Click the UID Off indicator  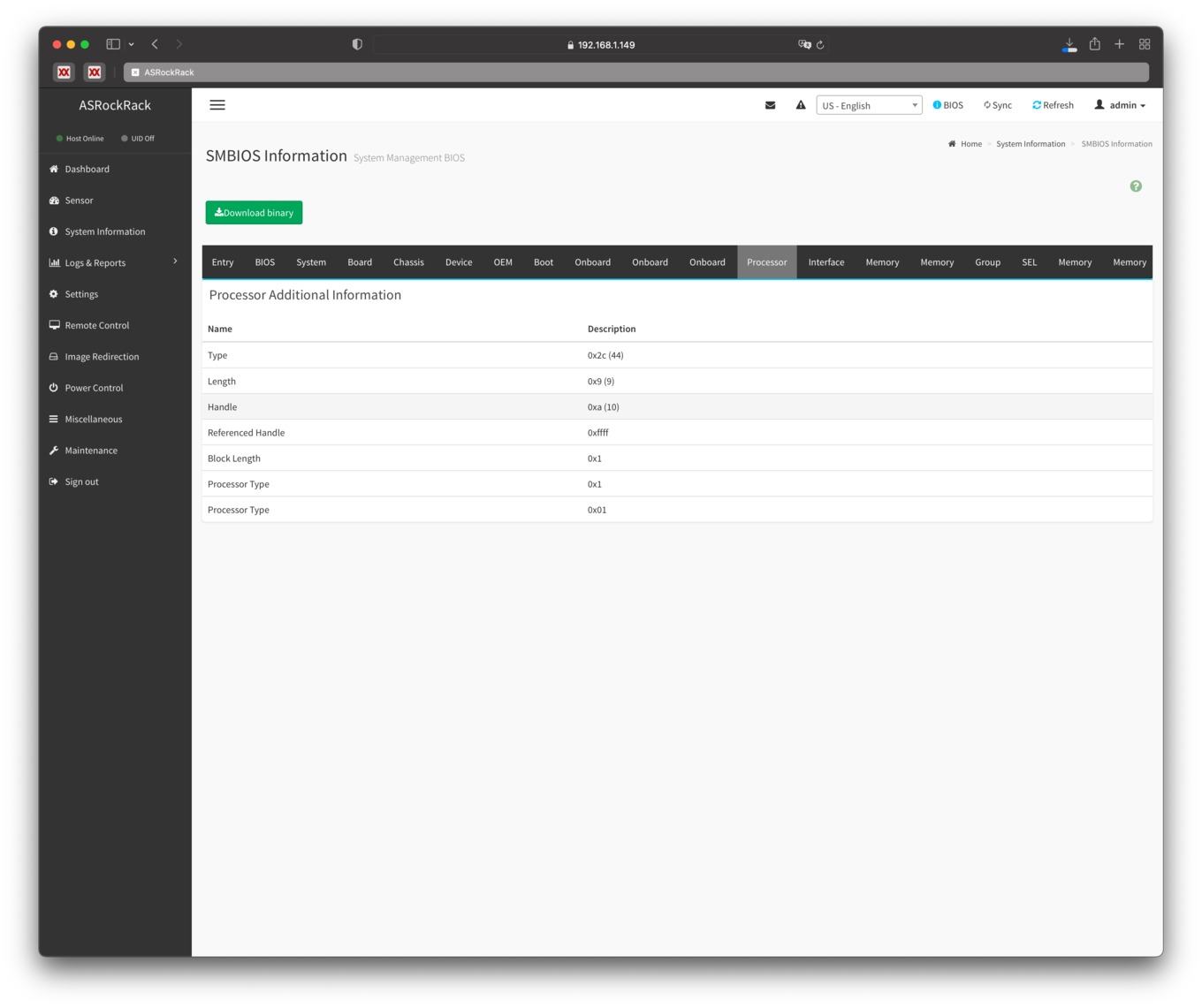point(138,139)
